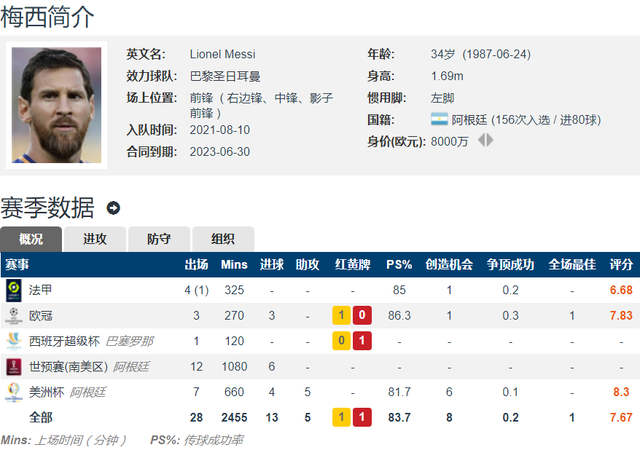Click the 7.67 overall rating
Screen dimensions: 640x450
[621, 417]
